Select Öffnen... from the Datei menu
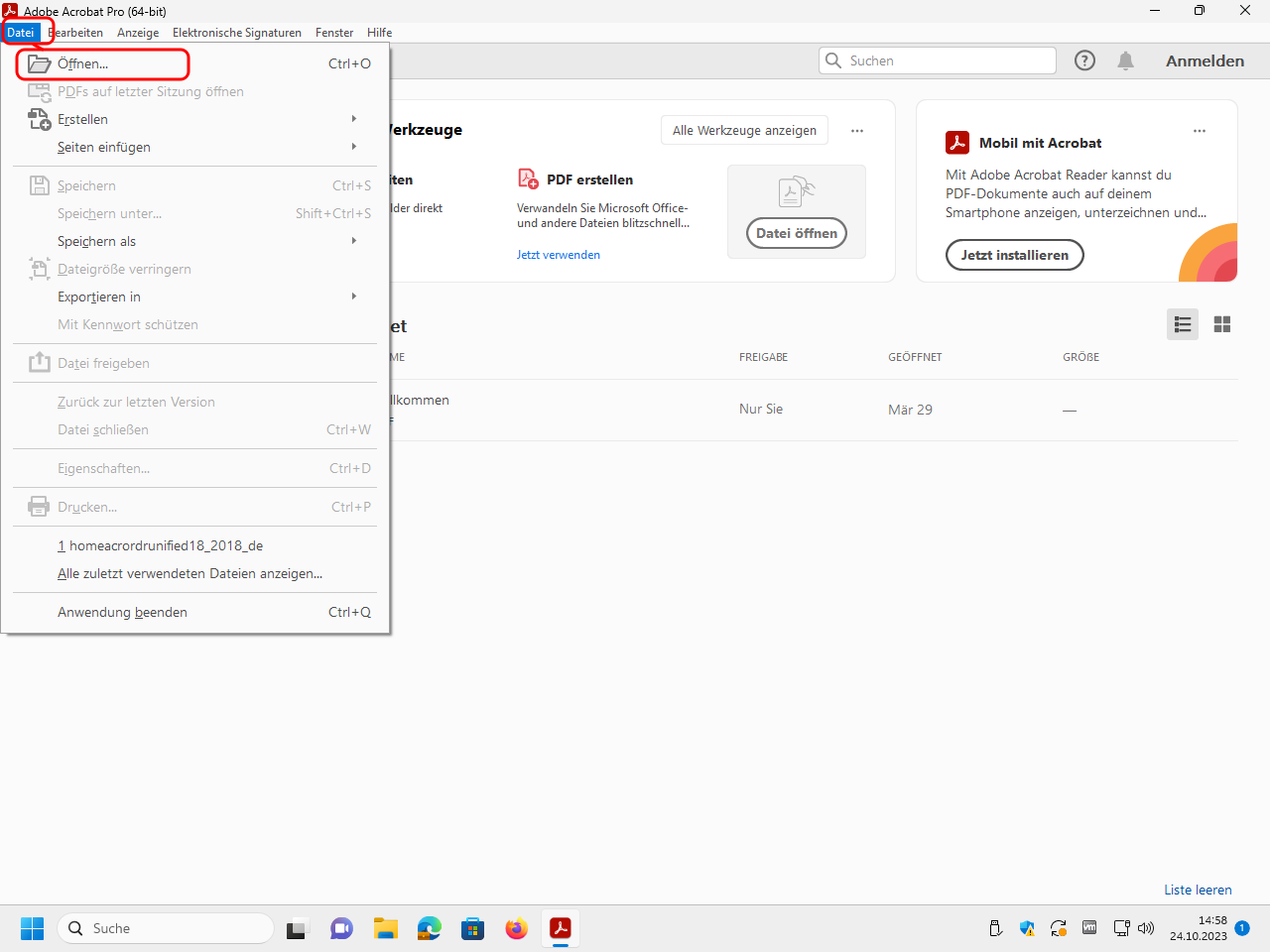Screen dimensions: 1270x952 (83, 63)
